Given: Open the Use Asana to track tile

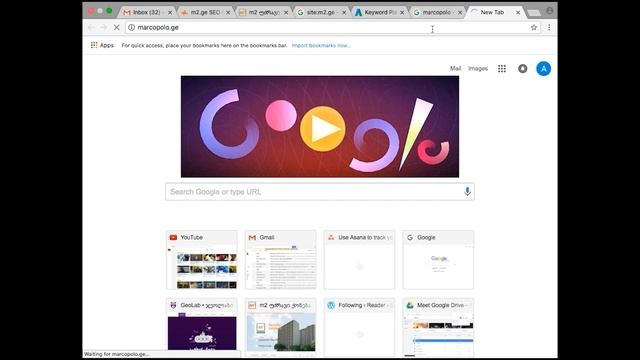Looking at the screenshot, I should 359,260.
